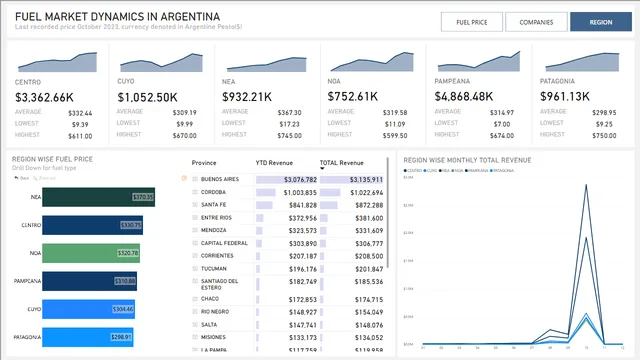Select the NOA green bar in fuel price chart
The width and height of the screenshot is (640, 360).
point(91,253)
